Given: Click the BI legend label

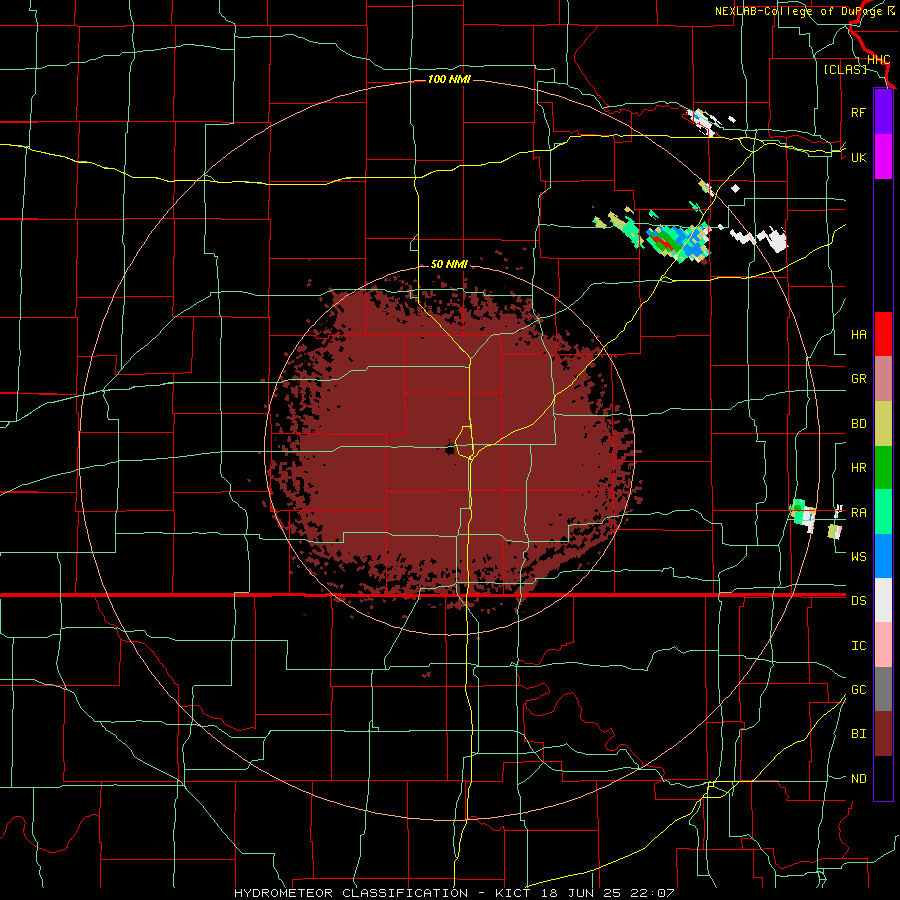Looking at the screenshot, I should pyautogui.click(x=858, y=734).
